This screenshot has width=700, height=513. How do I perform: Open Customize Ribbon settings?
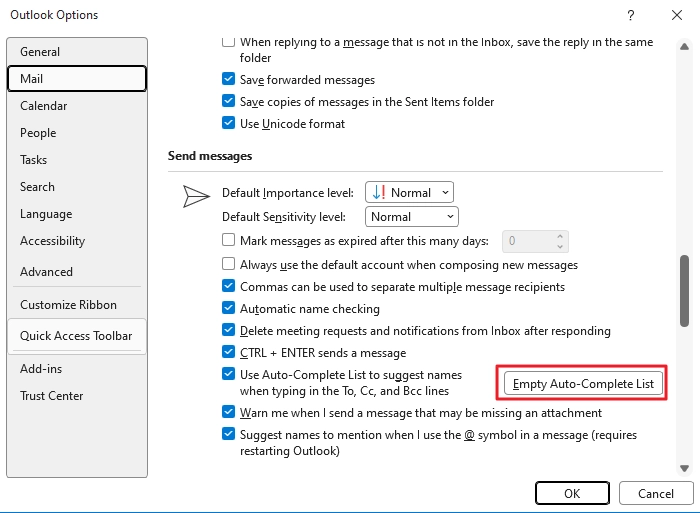pos(77,305)
